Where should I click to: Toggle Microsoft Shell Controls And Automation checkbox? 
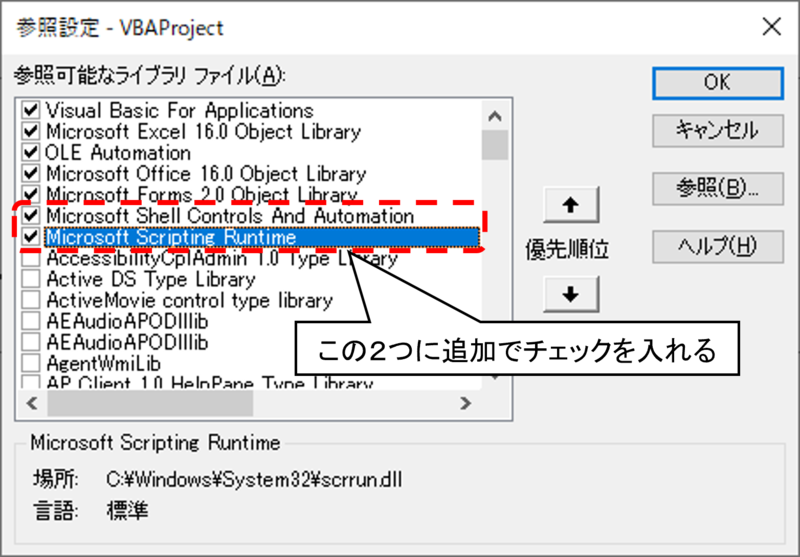[31, 215]
